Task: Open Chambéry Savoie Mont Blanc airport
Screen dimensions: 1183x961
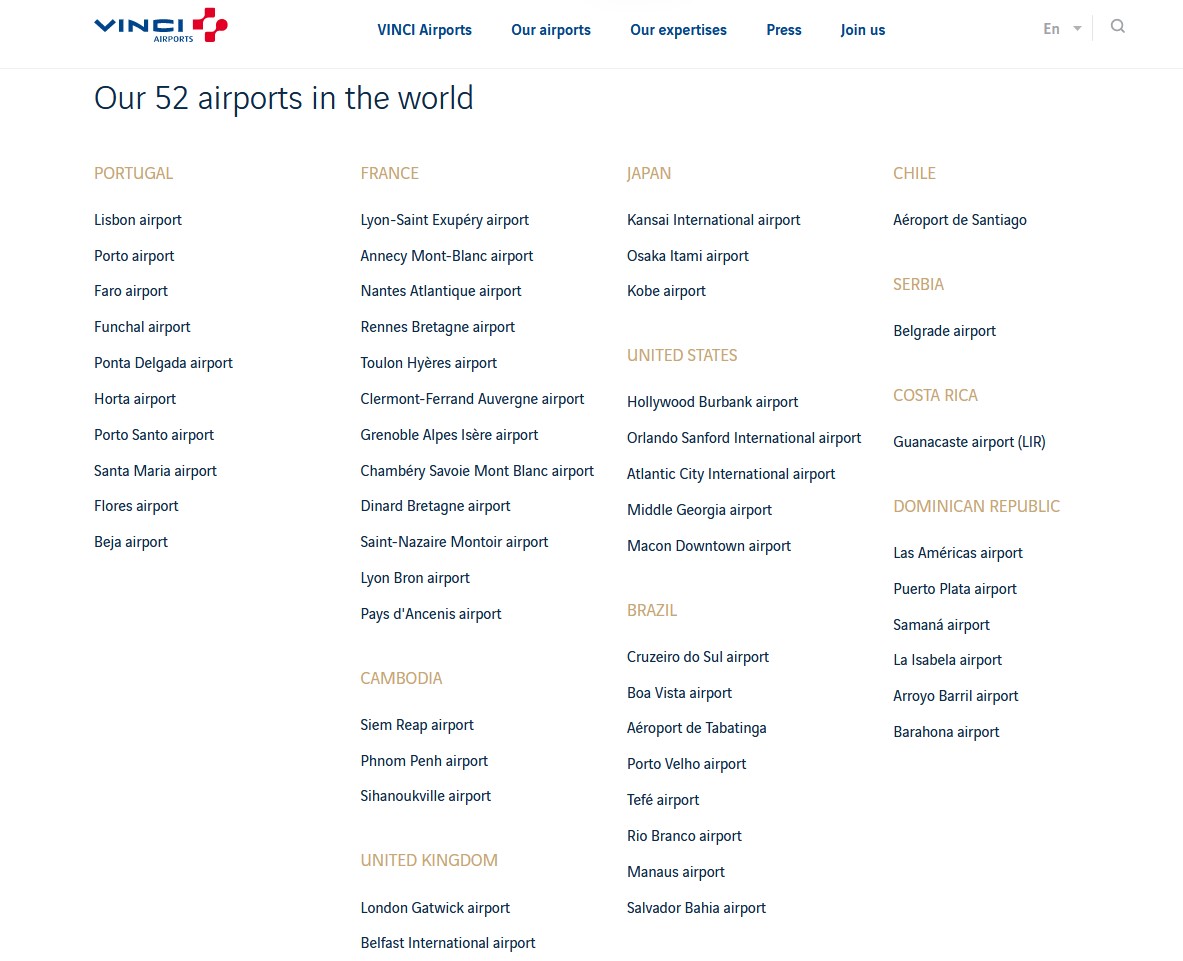Action: (x=478, y=471)
